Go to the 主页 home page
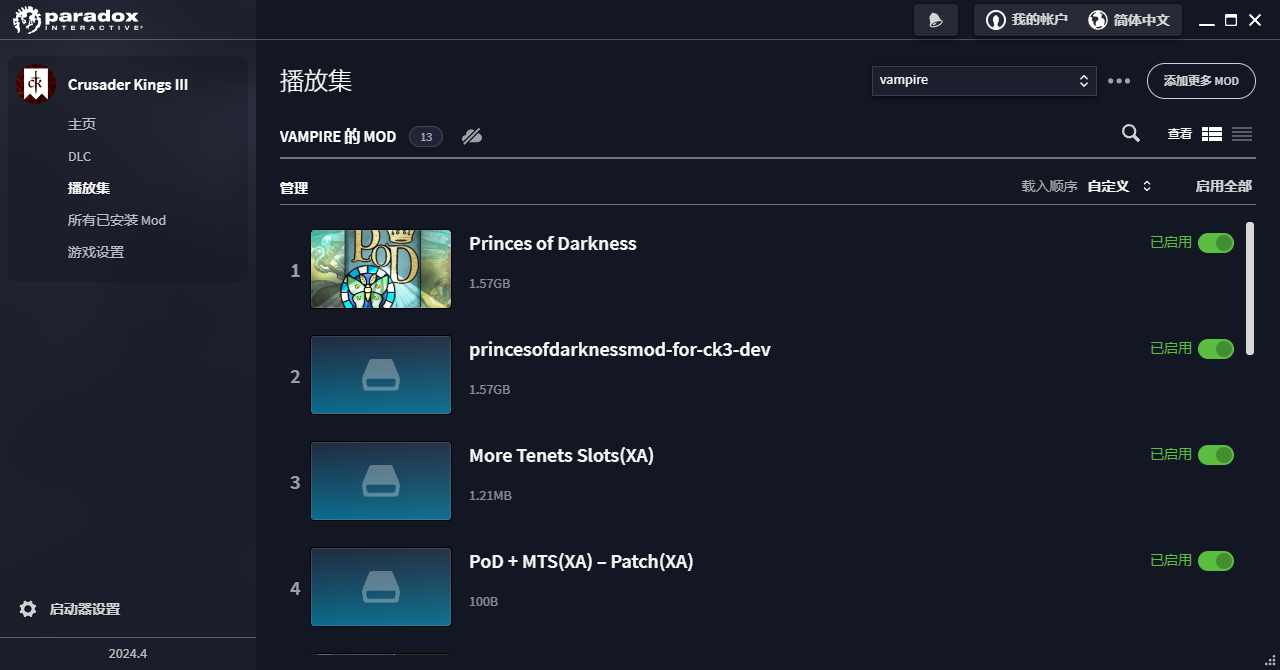The height and width of the screenshot is (670, 1280). pos(82,124)
